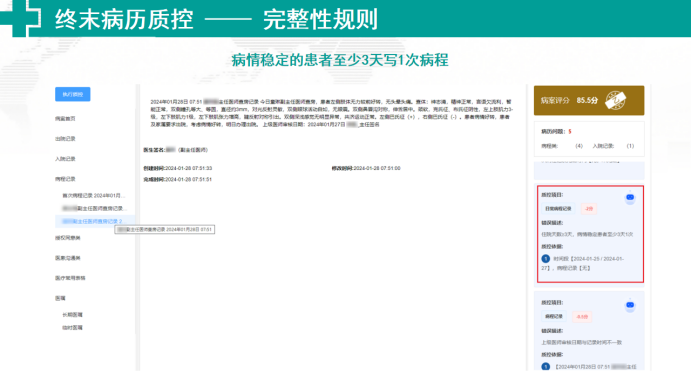Screen dimensions: 692x389
Task: Click the ward round record paragraph text
Action: click(331, 113)
